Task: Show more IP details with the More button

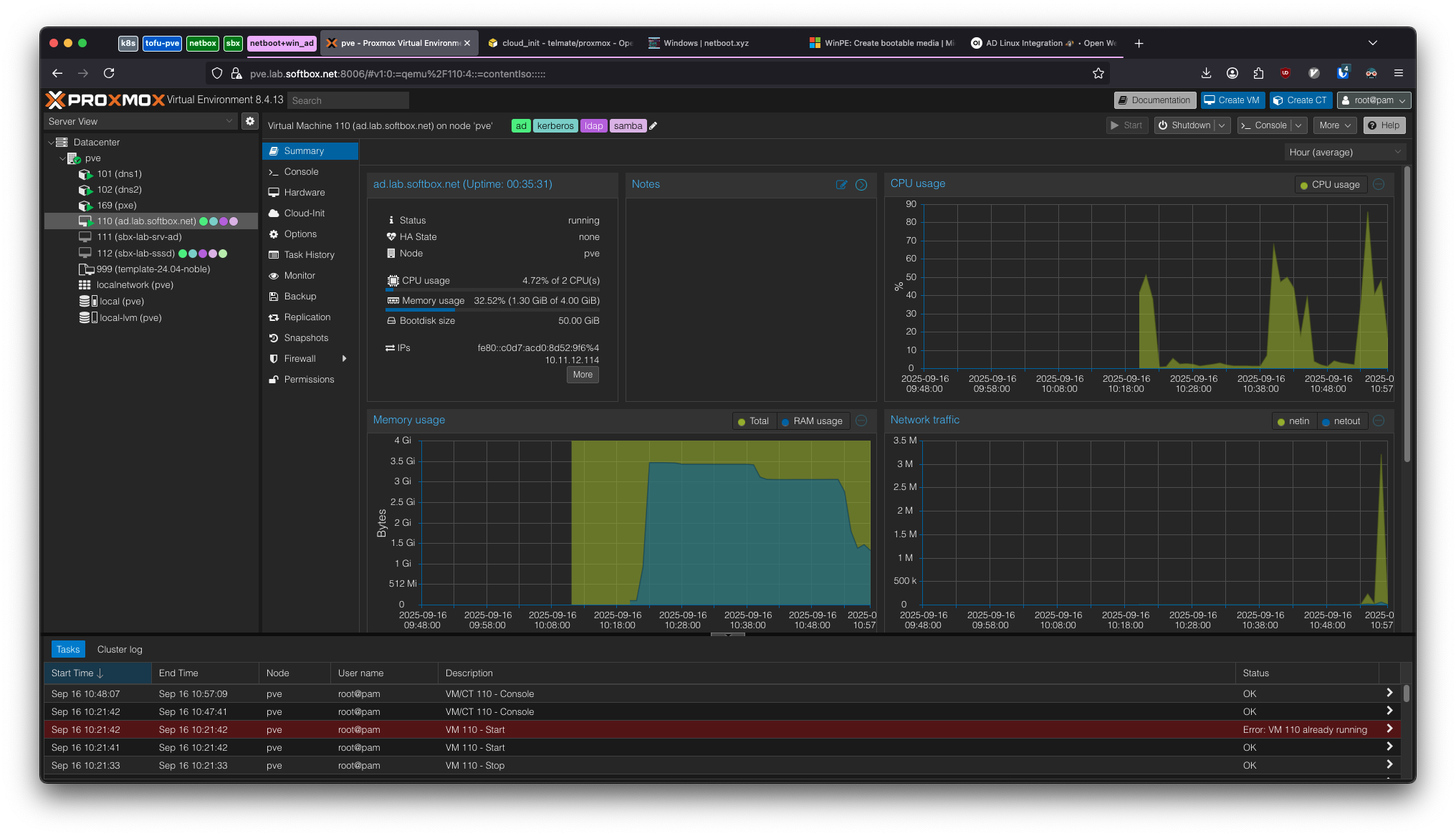Action: (582, 374)
